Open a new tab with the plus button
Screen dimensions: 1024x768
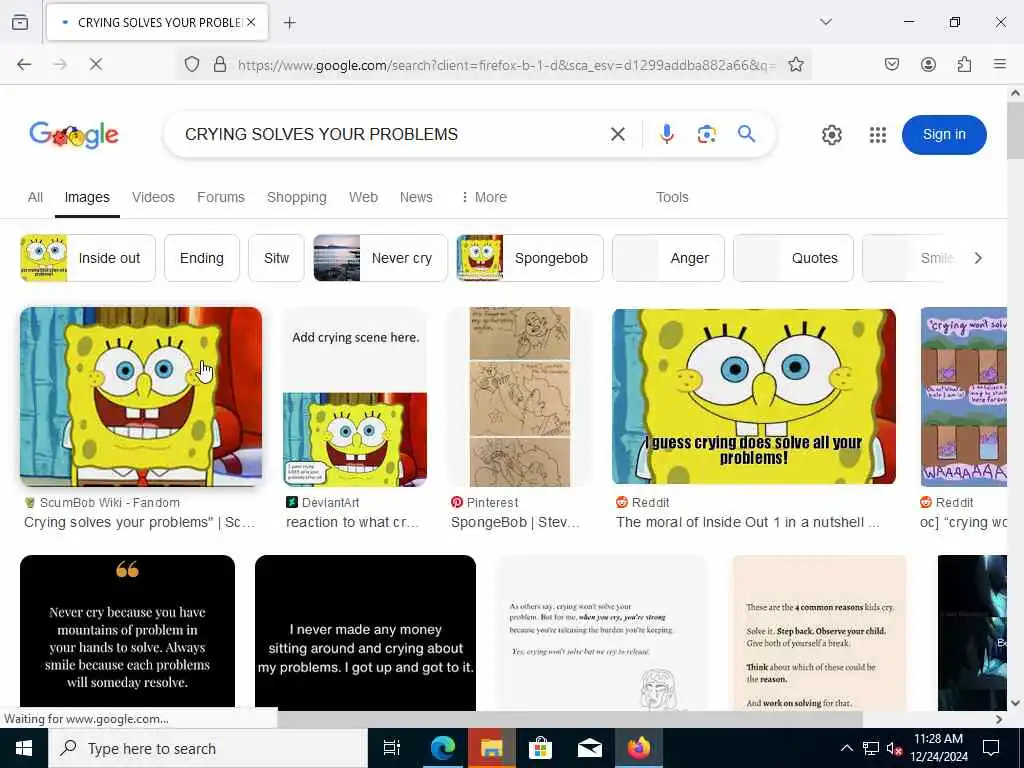click(x=289, y=23)
